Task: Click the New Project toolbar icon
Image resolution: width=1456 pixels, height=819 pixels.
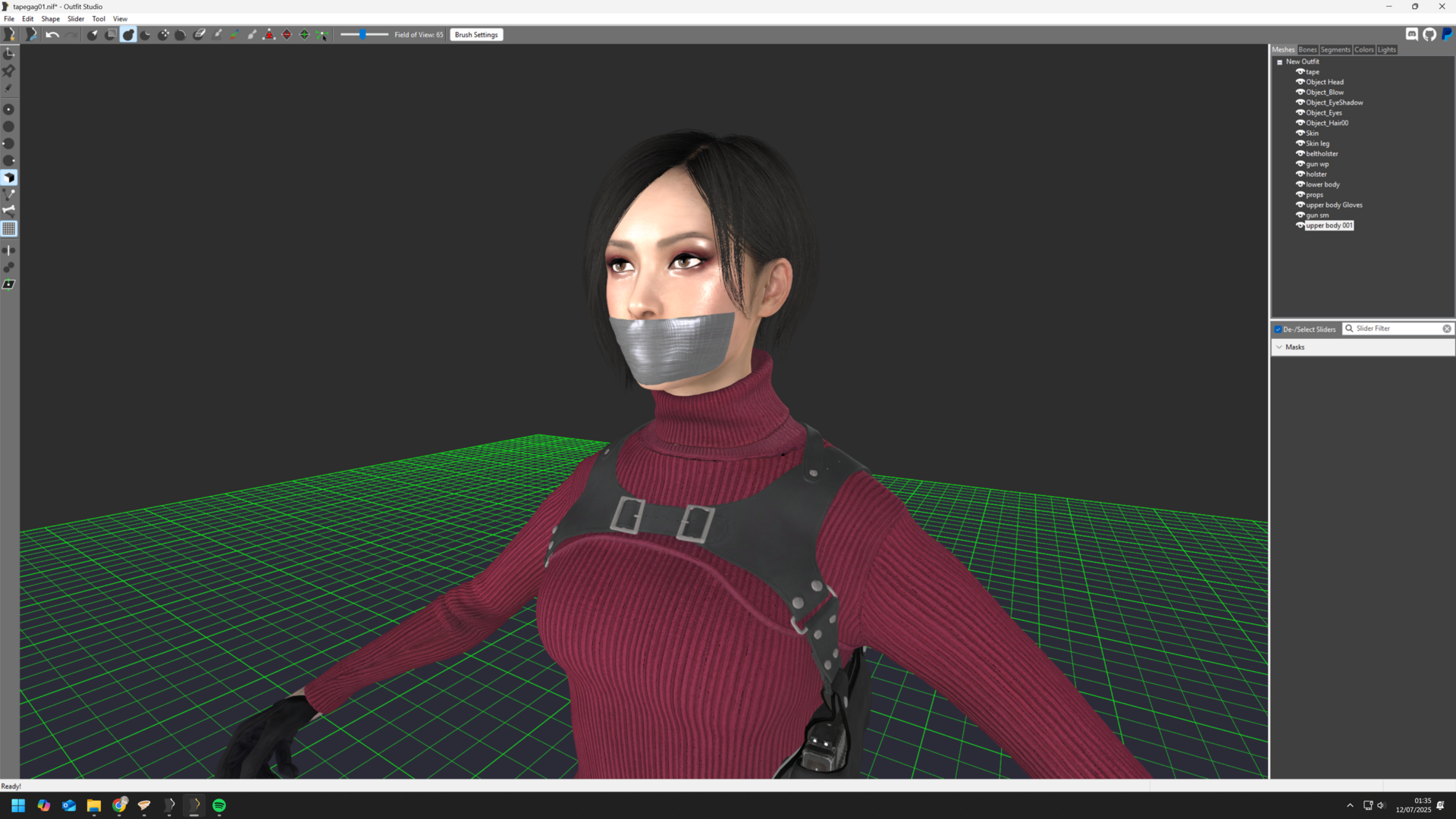Action: click(x=9, y=35)
